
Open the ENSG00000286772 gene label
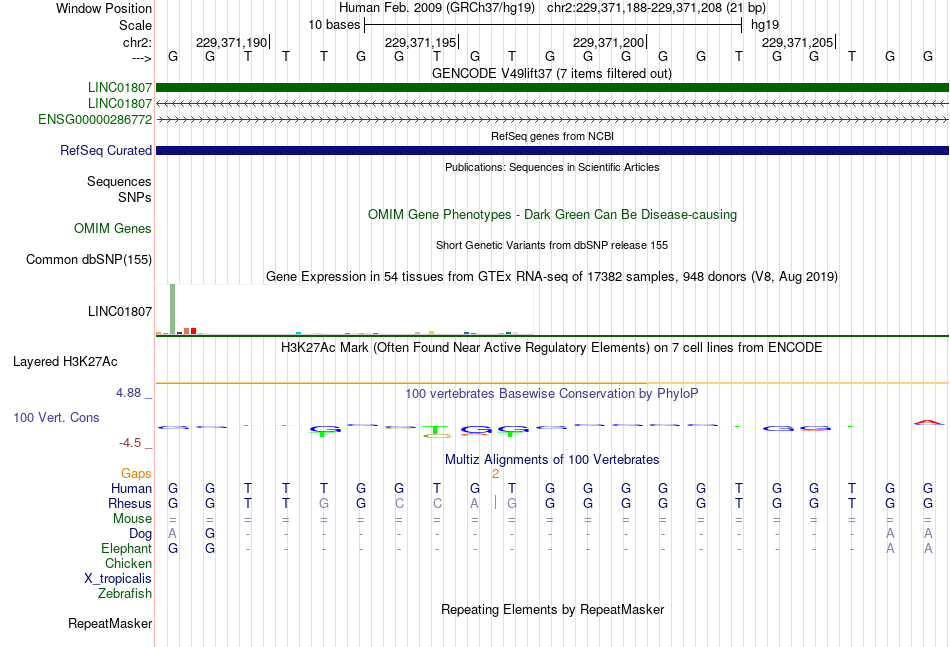[95, 119]
